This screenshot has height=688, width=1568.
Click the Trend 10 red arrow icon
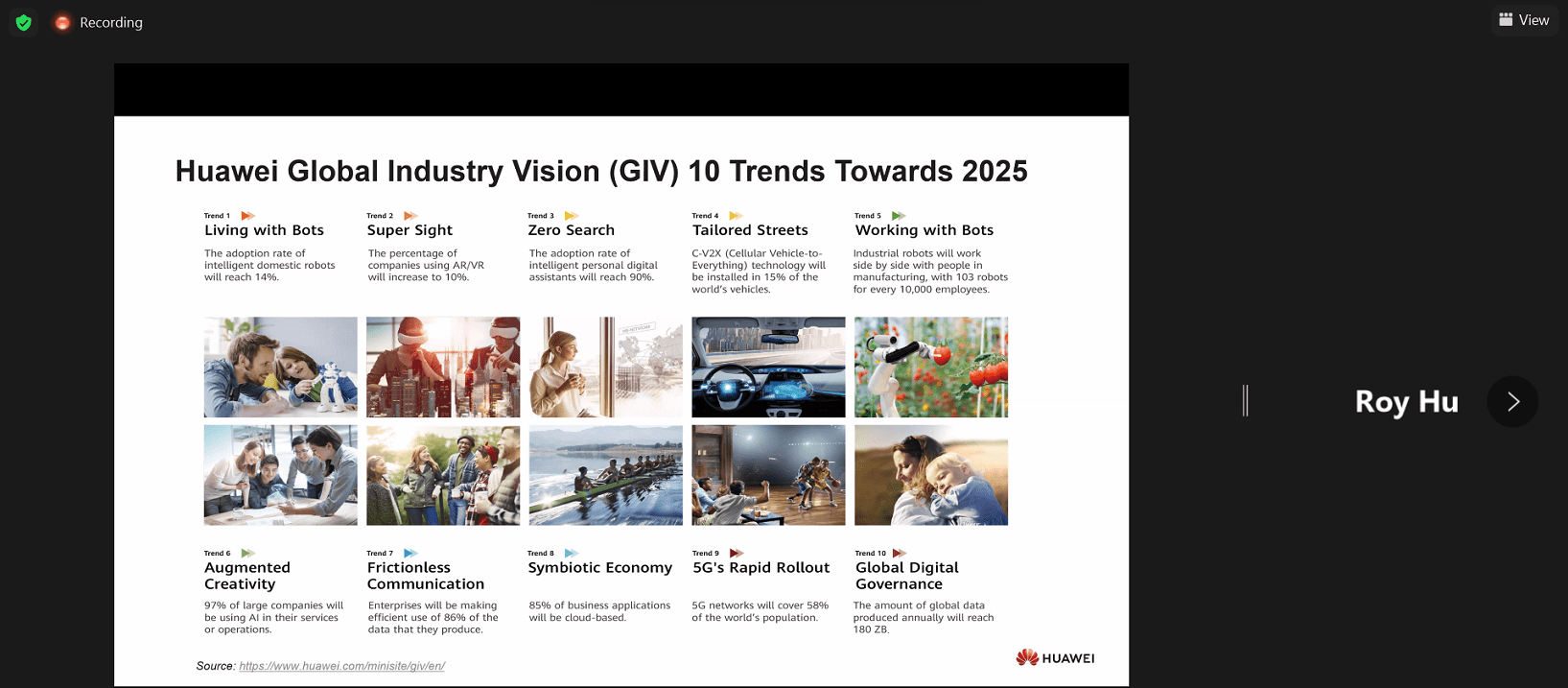(899, 554)
